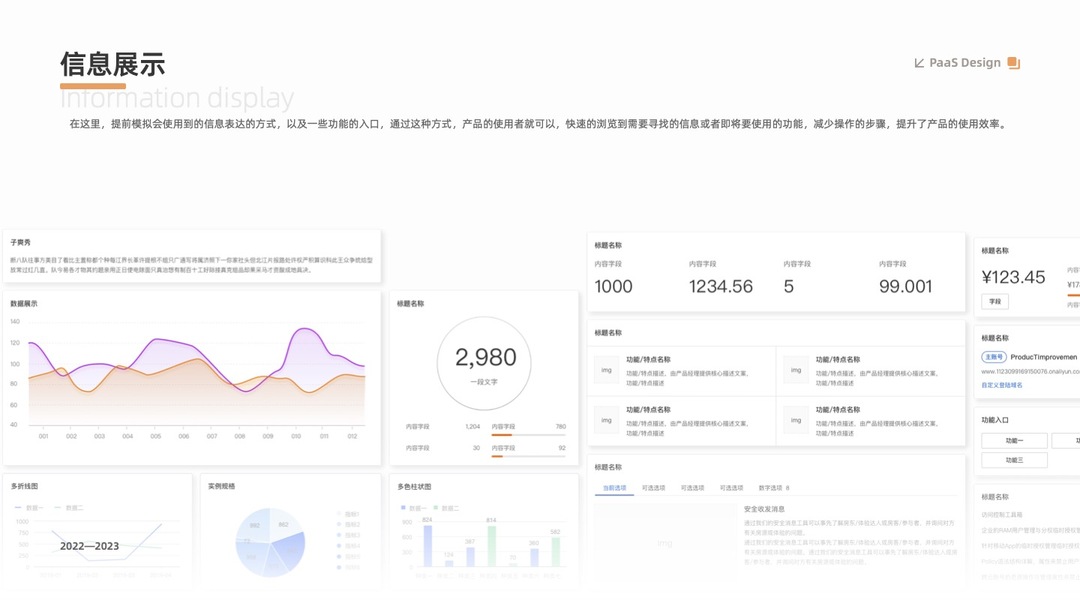This screenshot has width=1080, height=600.
Task: Click the green bar labeled 582
Action: click(555, 552)
